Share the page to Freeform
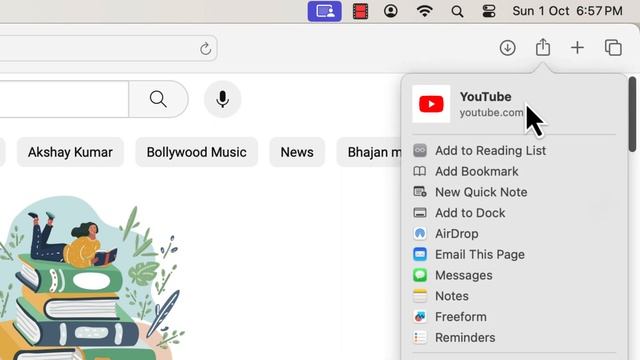This screenshot has width=640, height=360. pyautogui.click(x=514, y=317)
